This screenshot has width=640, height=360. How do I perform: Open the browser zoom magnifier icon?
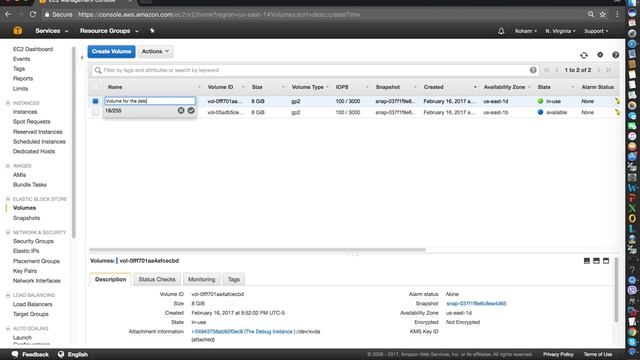click(591, 14)
